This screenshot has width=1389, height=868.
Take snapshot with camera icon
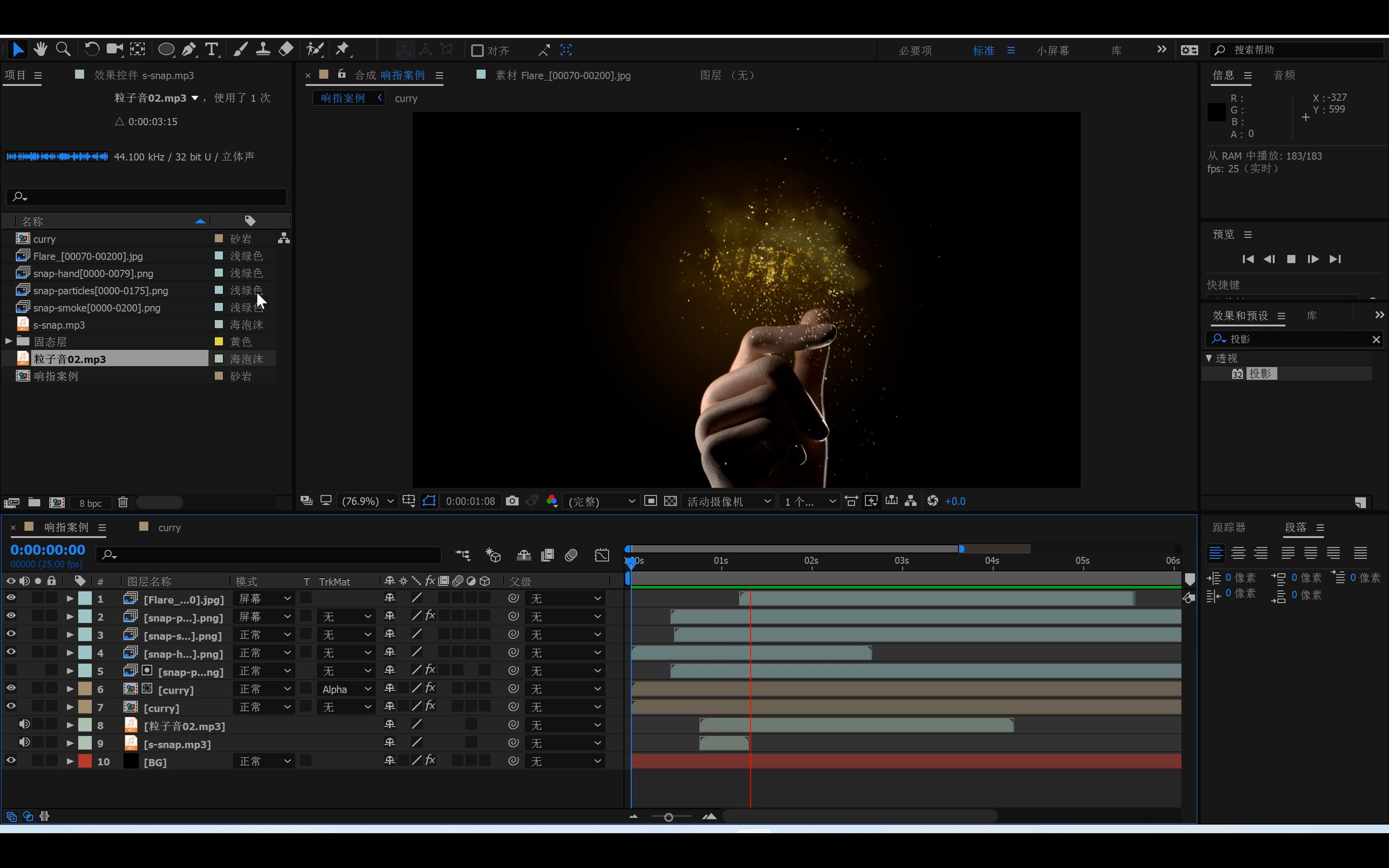tap(512, 501)
